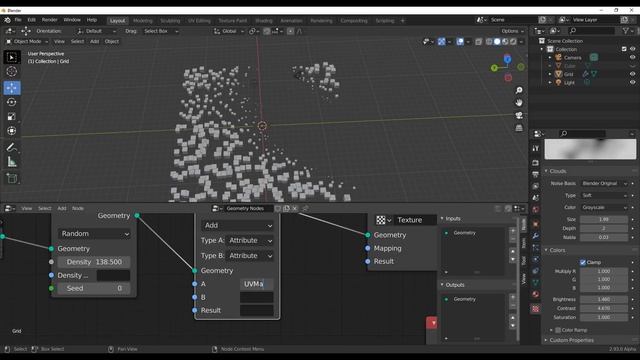This screenshot has height=360, width=640.
Task: Click the clouds texture preview thumbnail
Action: (590, 149)
